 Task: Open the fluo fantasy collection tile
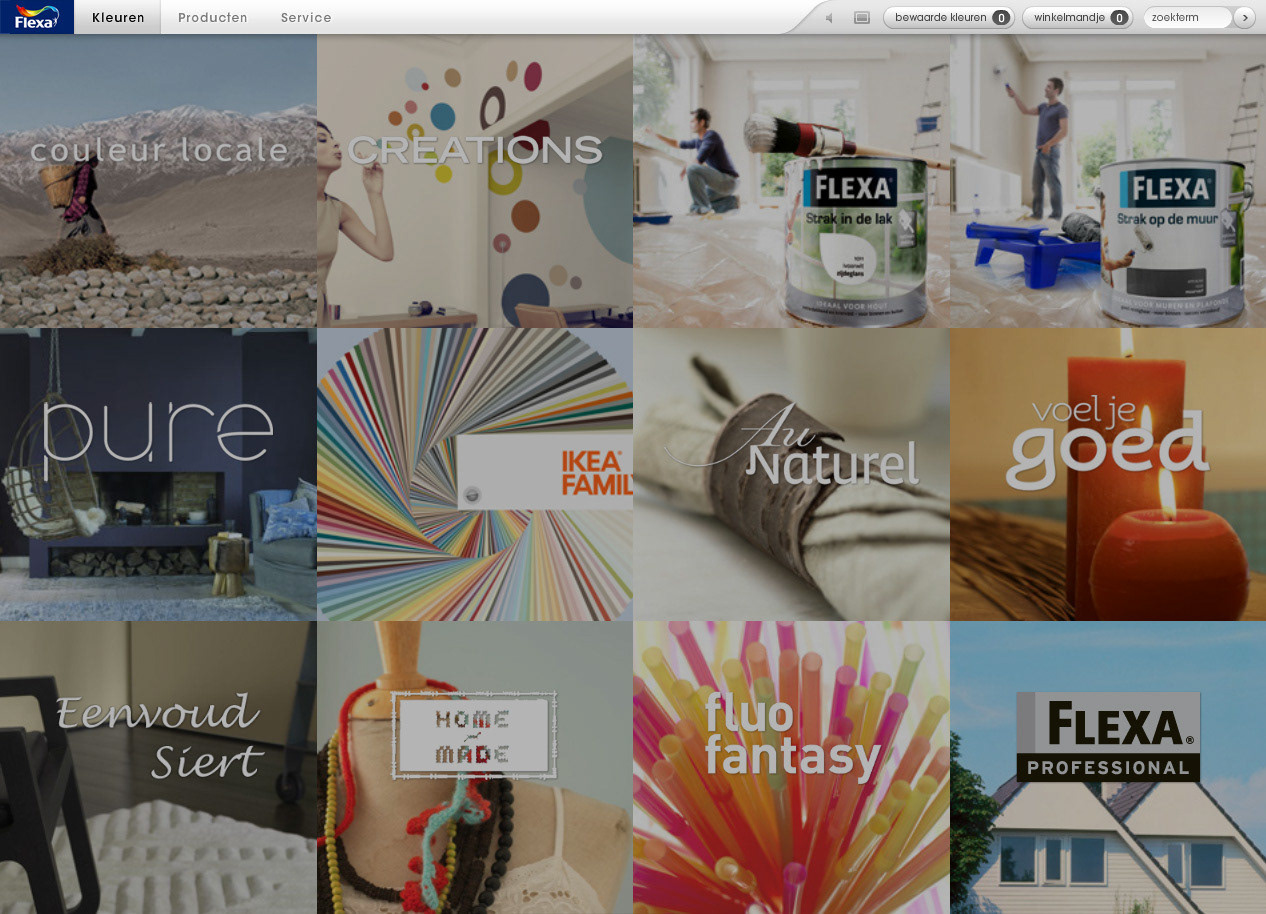coord(791,767)
